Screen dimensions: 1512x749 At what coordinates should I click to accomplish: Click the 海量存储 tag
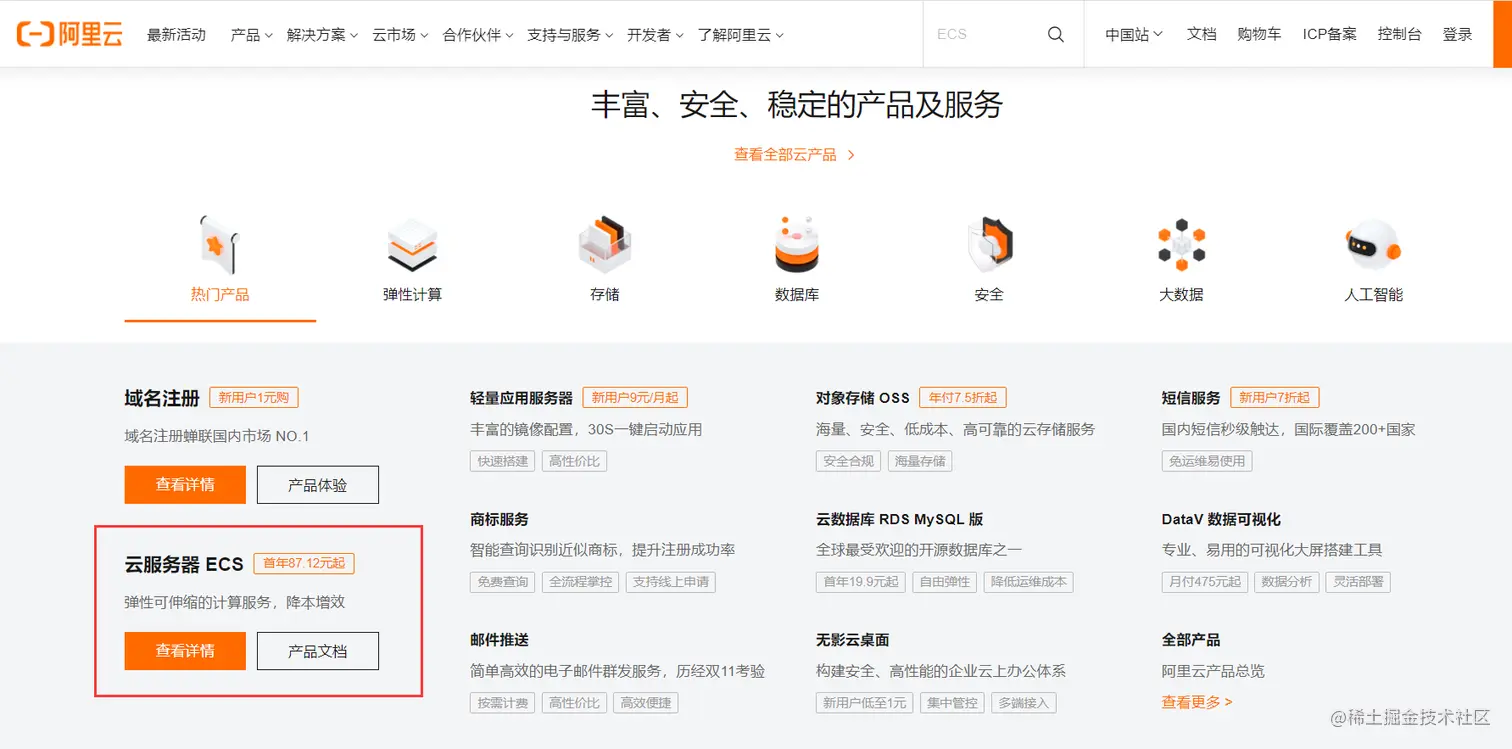[920, 461]
